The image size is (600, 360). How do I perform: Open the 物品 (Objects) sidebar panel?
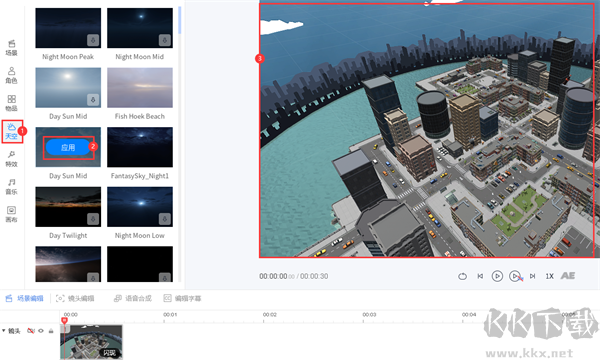click(11, 103)
